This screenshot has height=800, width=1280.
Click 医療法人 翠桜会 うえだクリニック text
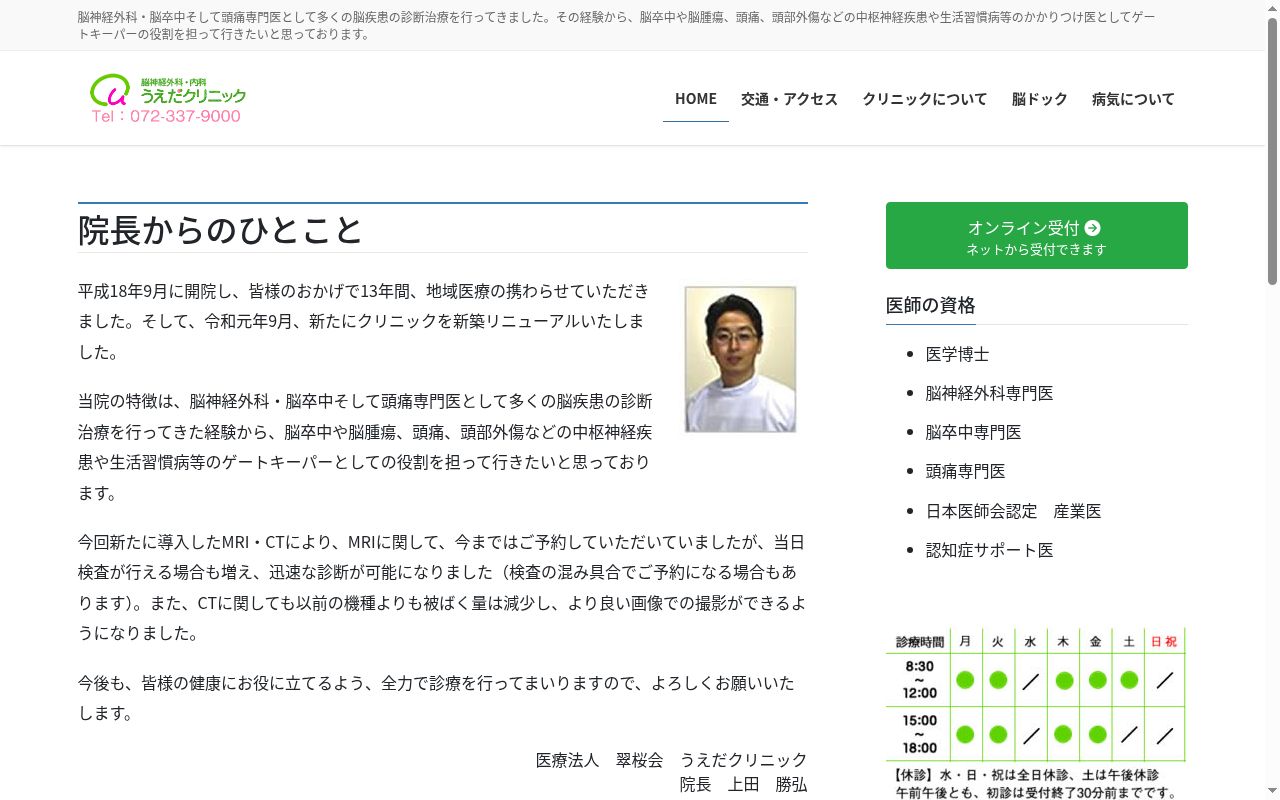coord(671,760)
